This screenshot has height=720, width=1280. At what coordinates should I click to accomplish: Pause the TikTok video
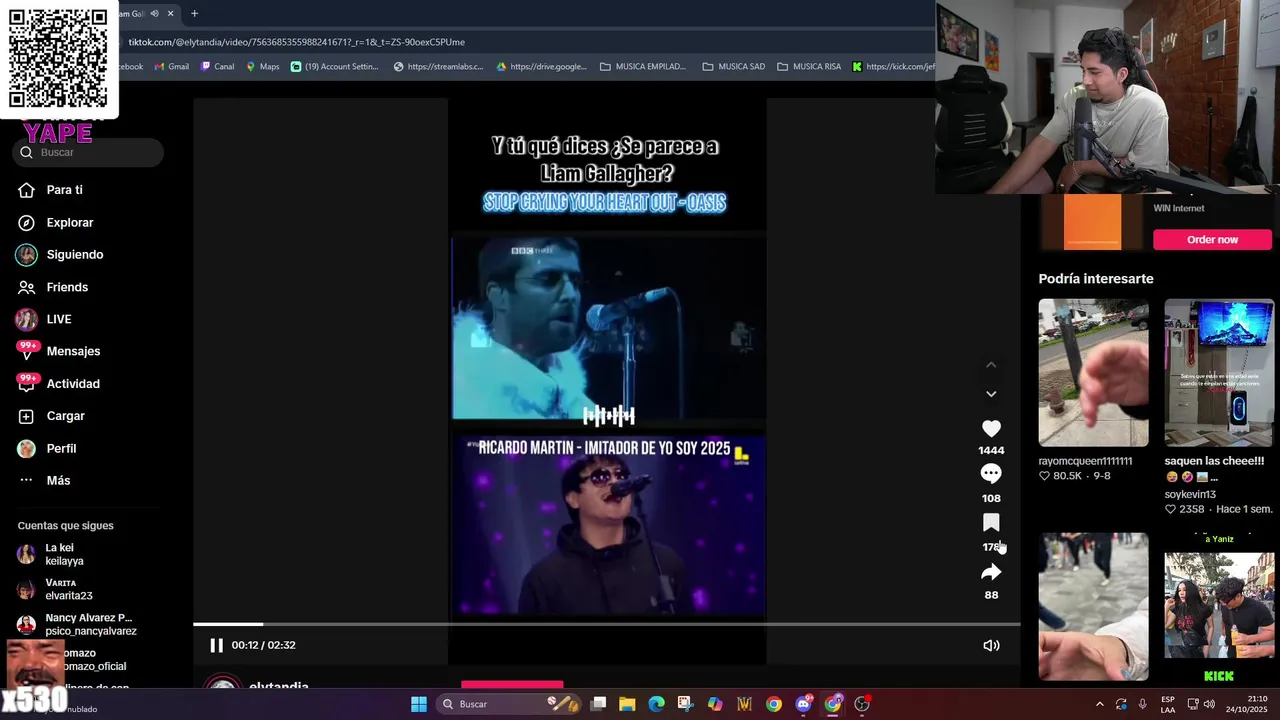pos(216,645)
